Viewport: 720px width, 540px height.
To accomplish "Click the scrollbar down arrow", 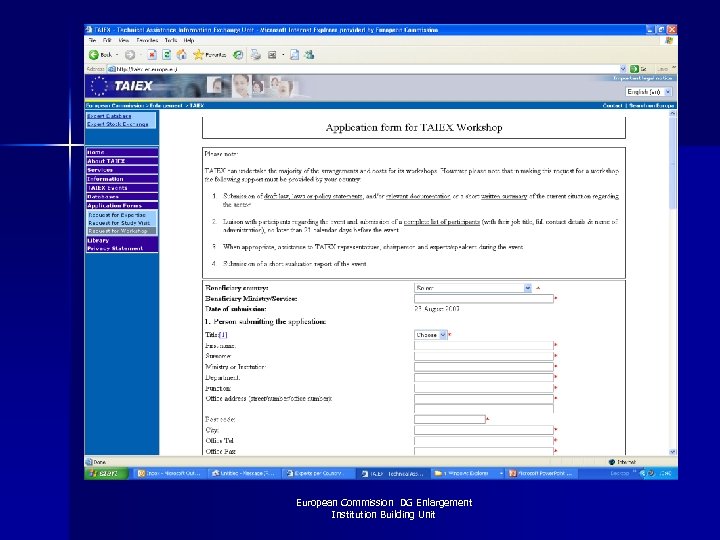I will pos(672,452).
